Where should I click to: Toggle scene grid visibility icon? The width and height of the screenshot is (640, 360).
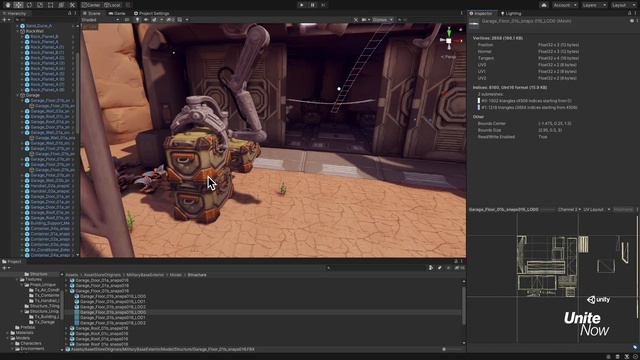(x=180, y=20)
